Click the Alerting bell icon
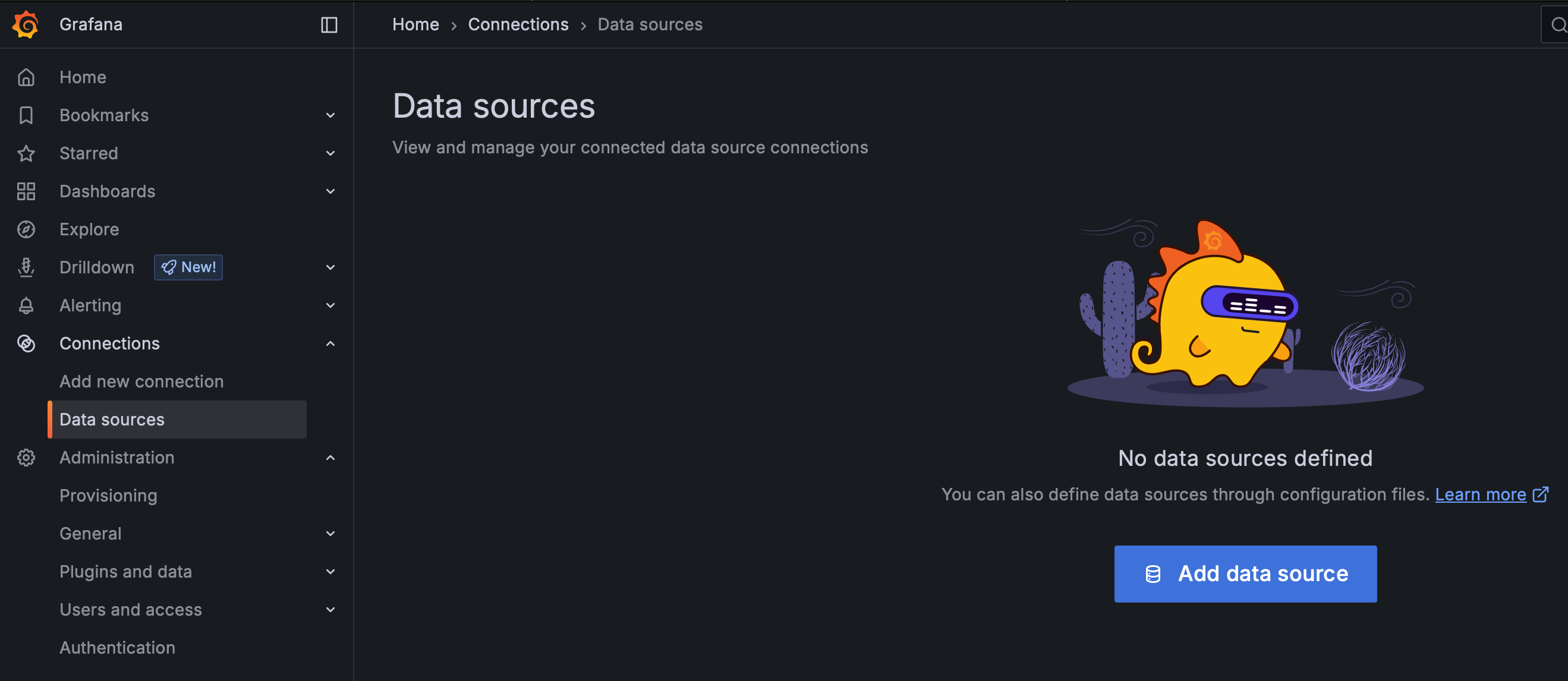1568x681 pixels. pyautogui.click(x=26, y=305)
